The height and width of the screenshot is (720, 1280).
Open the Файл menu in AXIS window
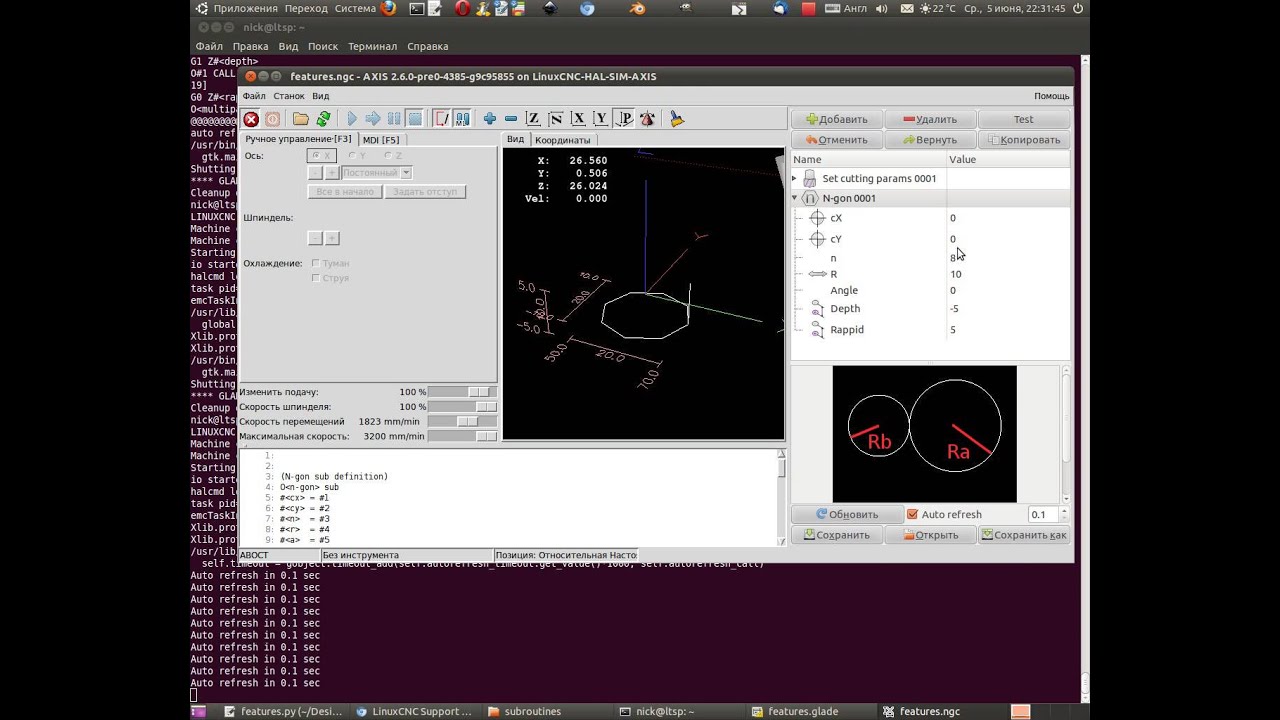(254, 96)
